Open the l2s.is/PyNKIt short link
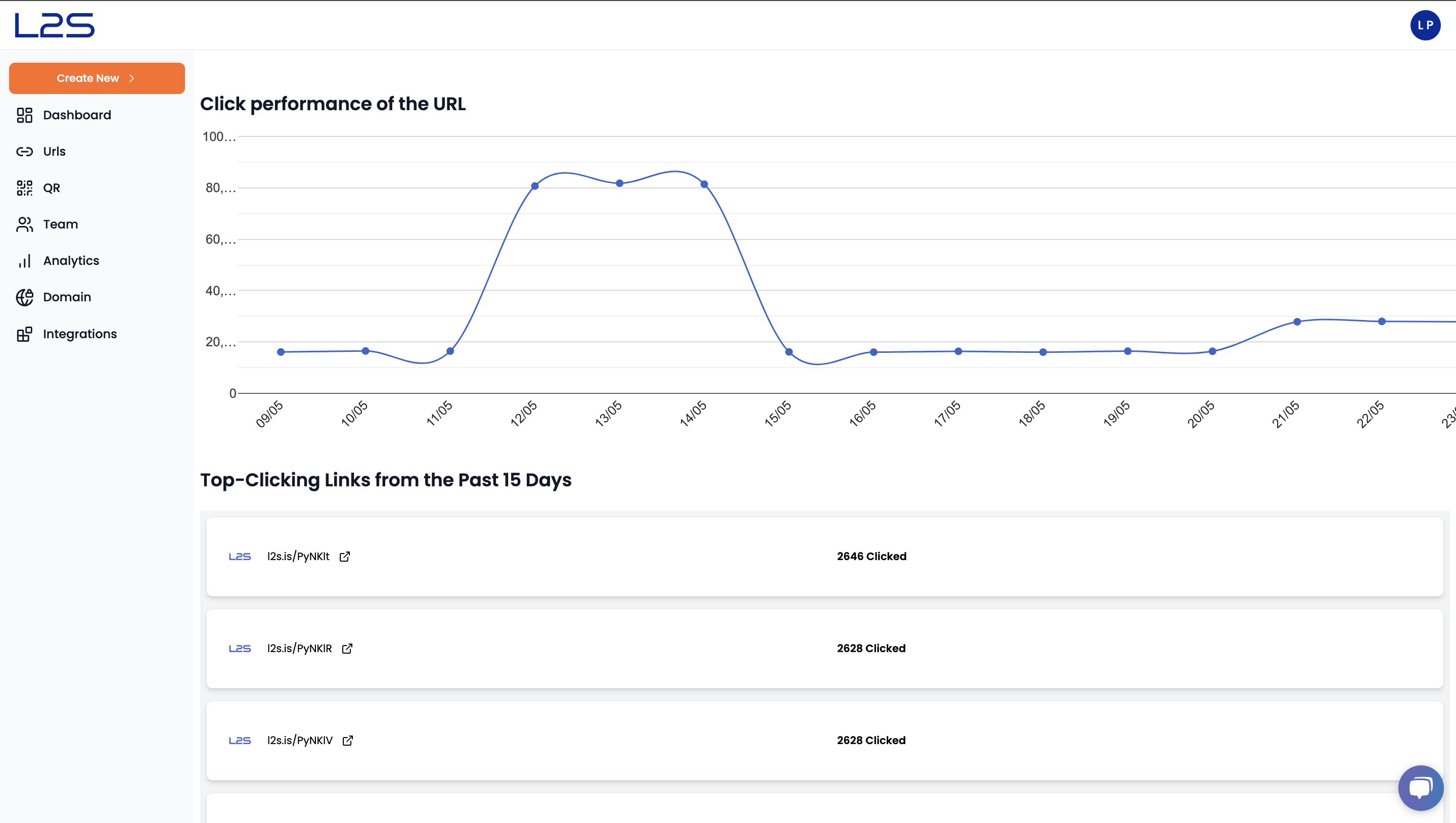Viewport: 1456px width, 823px height. [298, 557]
